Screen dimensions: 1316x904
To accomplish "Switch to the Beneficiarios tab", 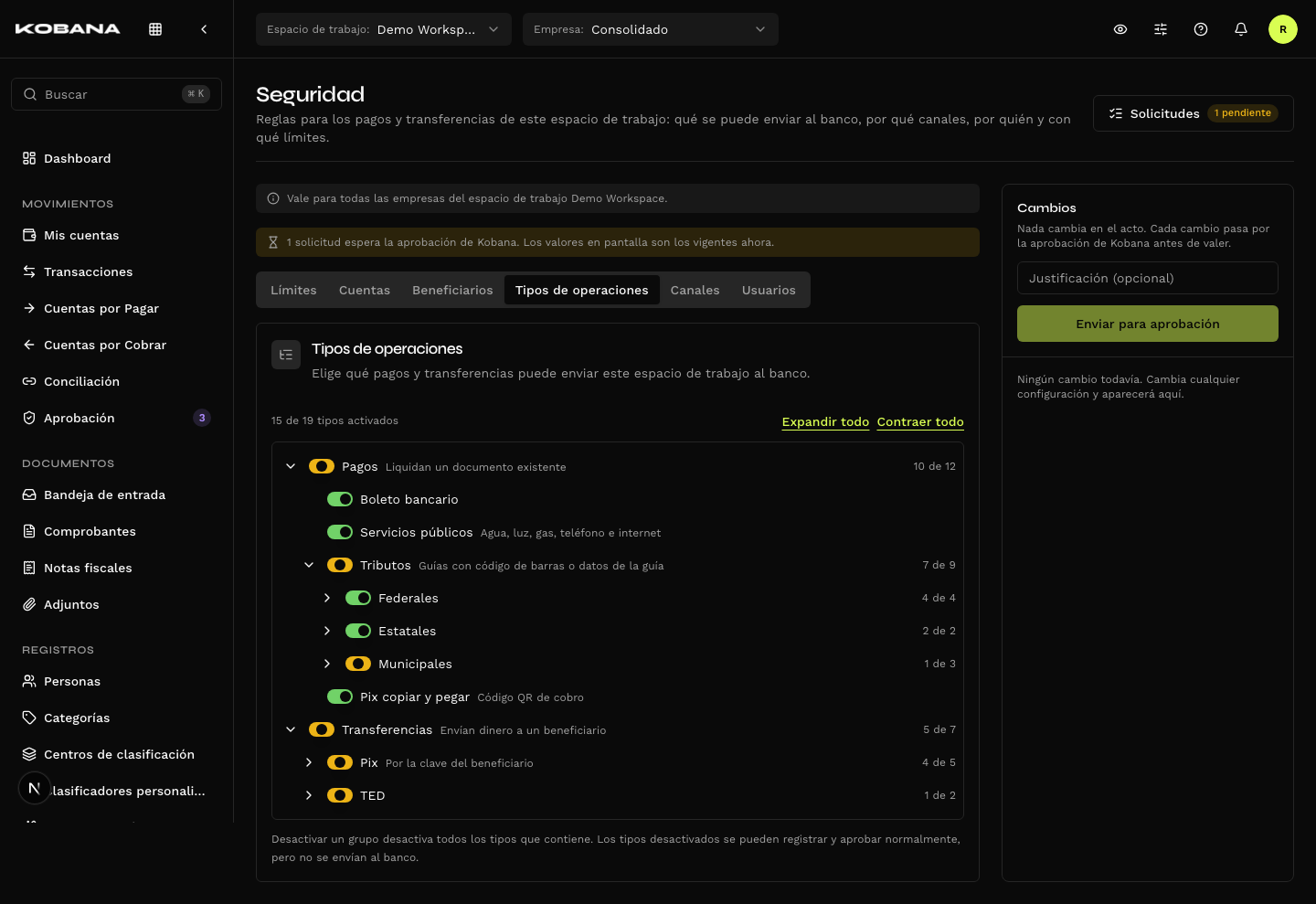I will pyautogui.click(x=452, y=290).
